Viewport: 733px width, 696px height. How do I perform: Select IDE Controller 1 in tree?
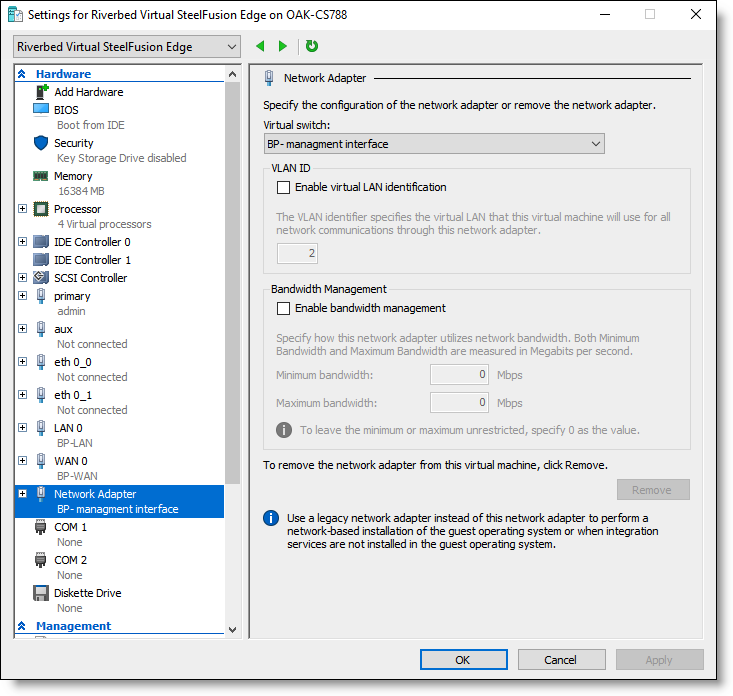(92, 260)
